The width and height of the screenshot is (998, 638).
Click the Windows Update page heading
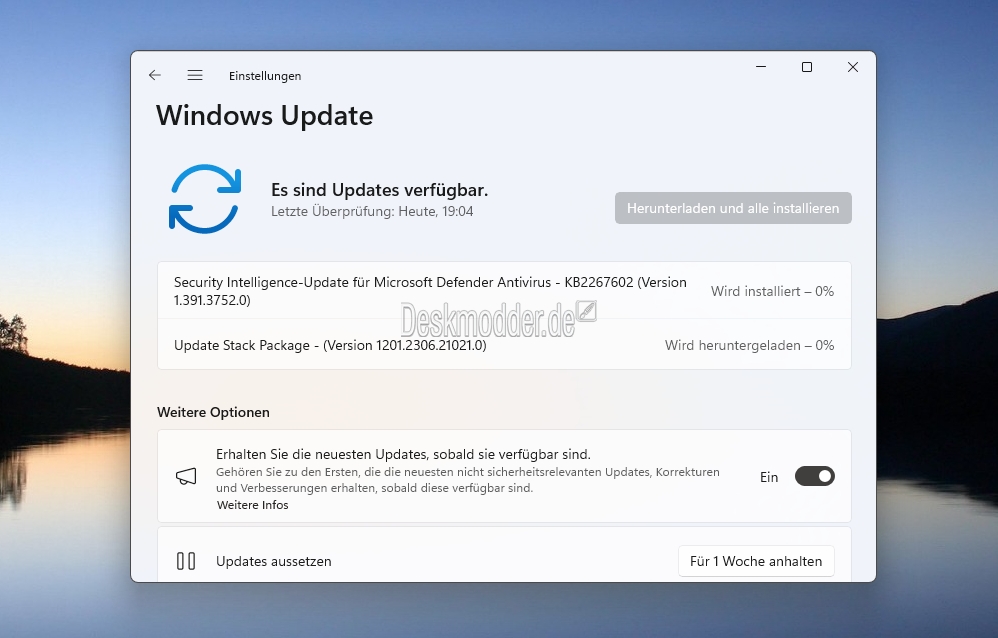pyautogui.click(x=265, y=116)
